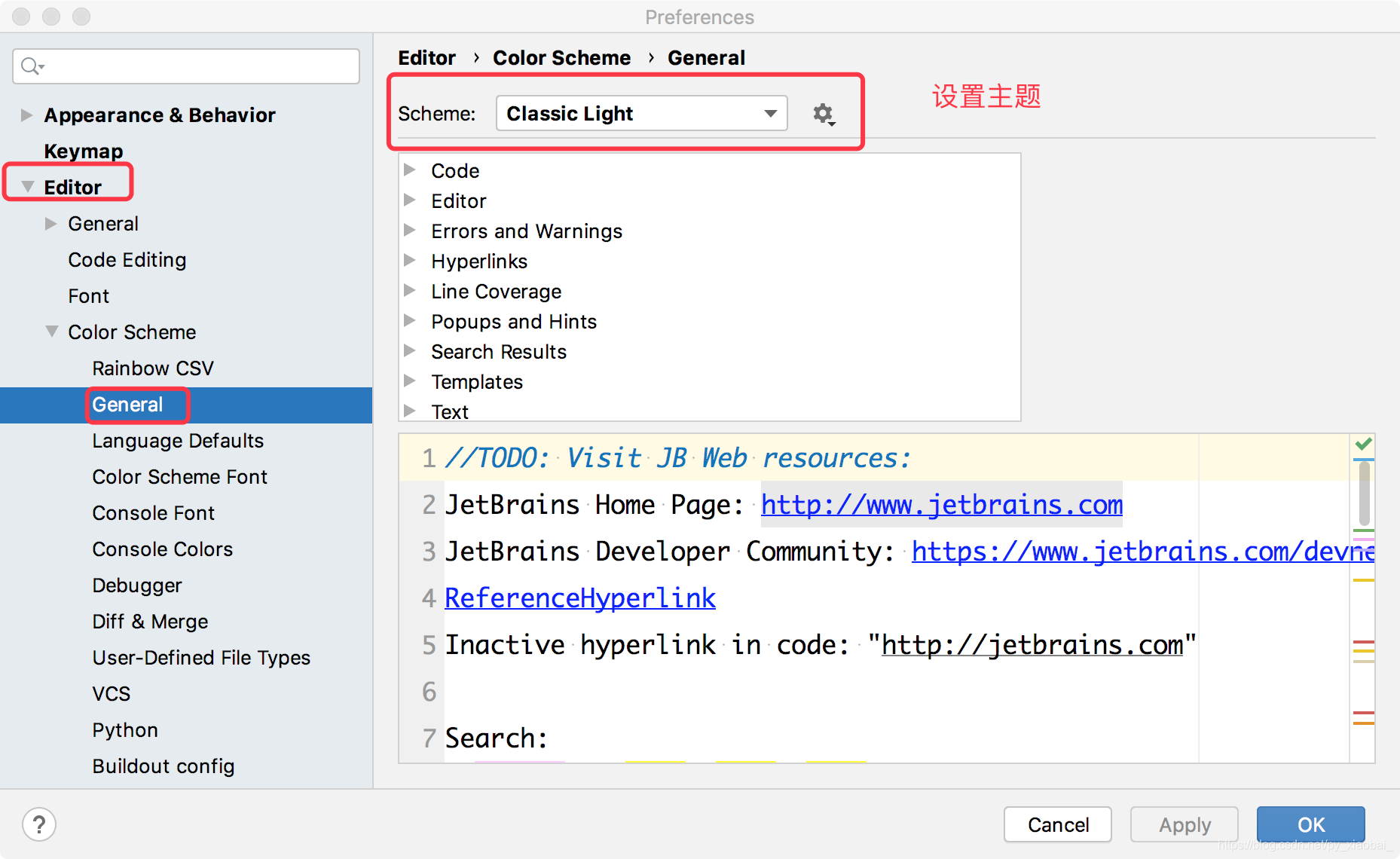
Task: Collapse the Editor section arrow
Action: [28, 187]
